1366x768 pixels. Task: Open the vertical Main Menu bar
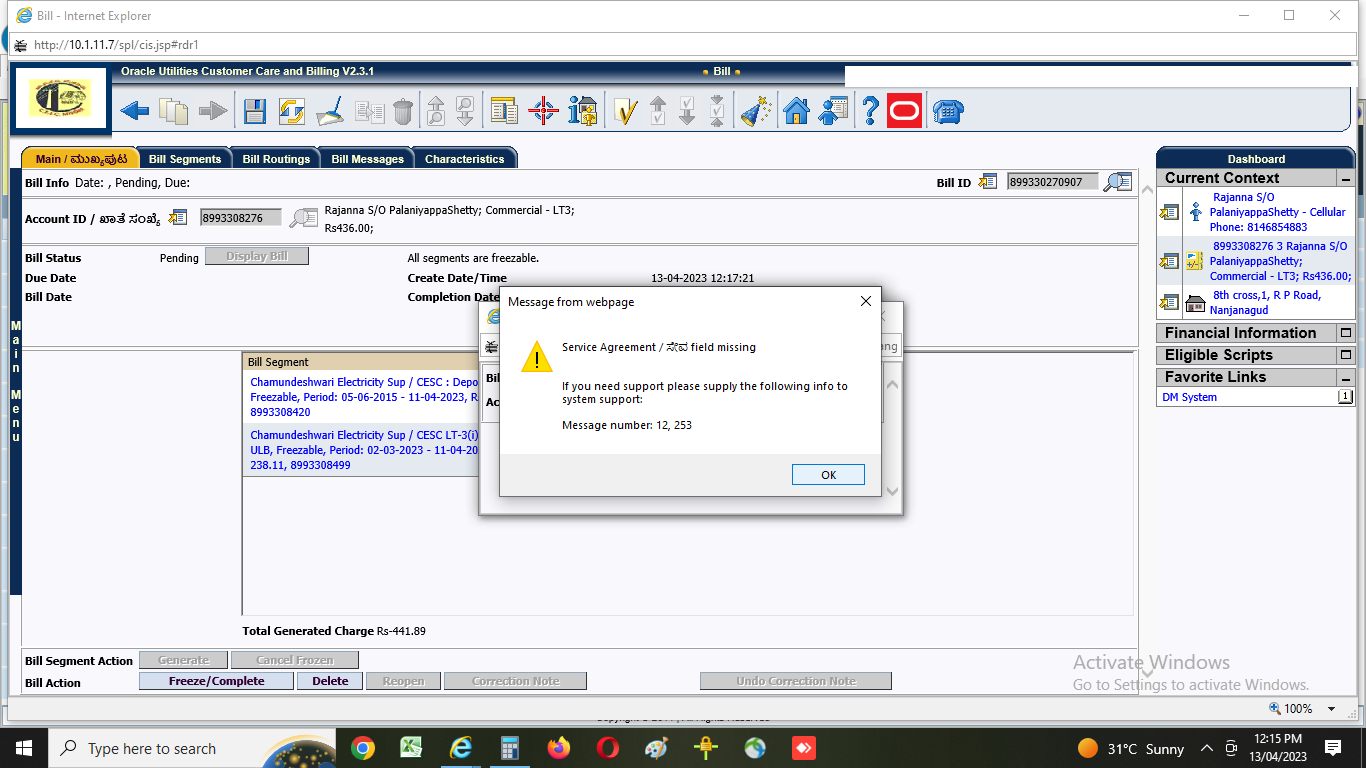click(15, 382)
